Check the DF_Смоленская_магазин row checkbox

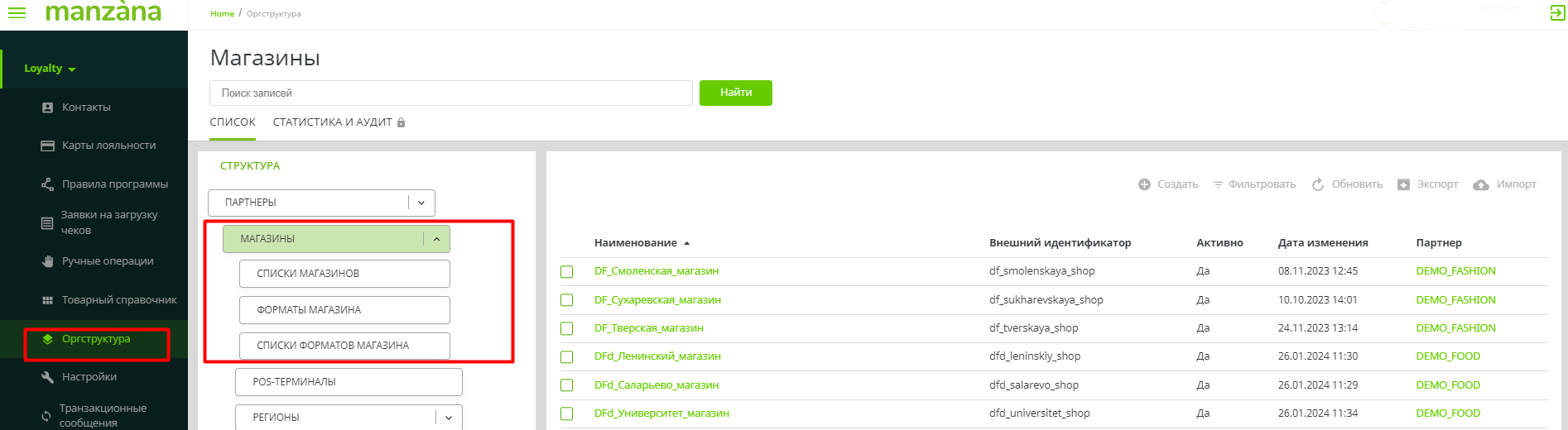[x=567, y=272]
